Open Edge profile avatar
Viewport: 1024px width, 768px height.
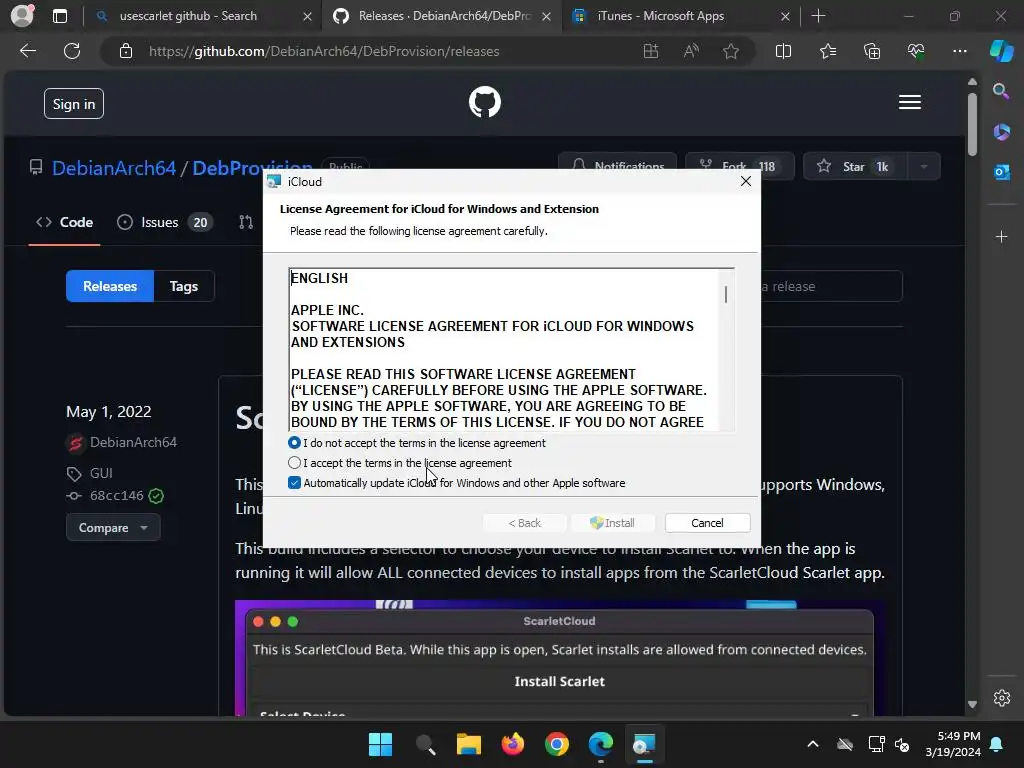[22, 16]
